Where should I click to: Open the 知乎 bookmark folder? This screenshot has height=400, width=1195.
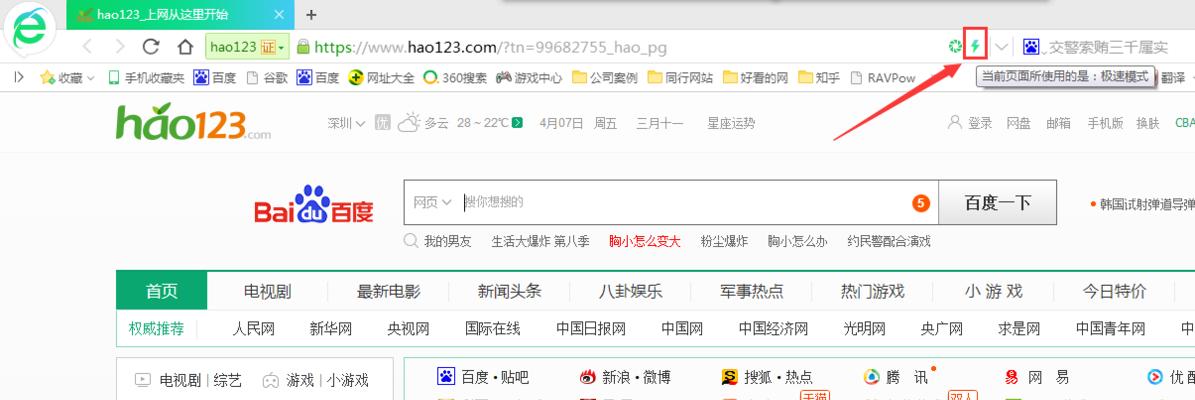(x=819, y=77)
